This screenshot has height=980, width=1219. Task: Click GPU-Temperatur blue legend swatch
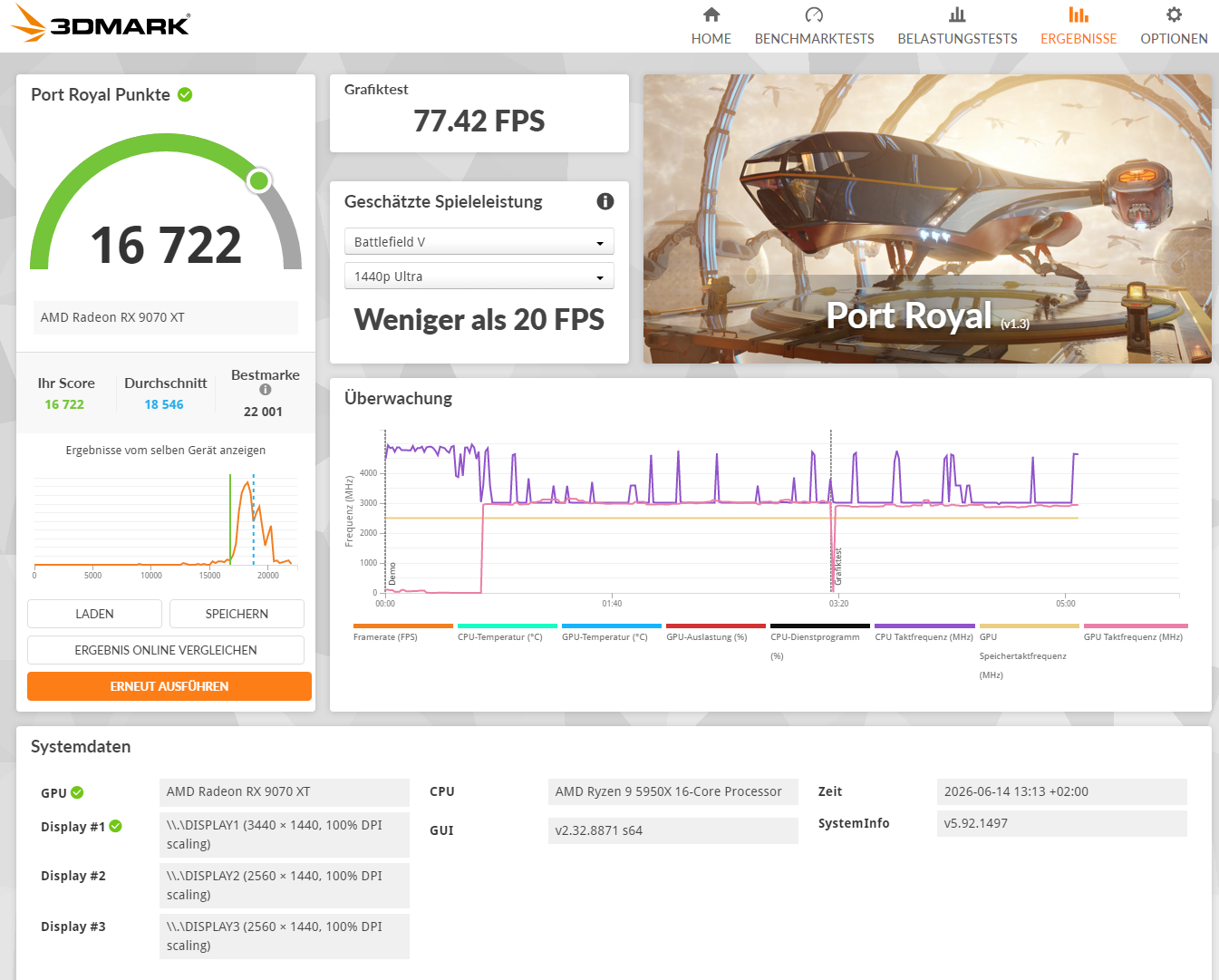(x=612, y=626)
